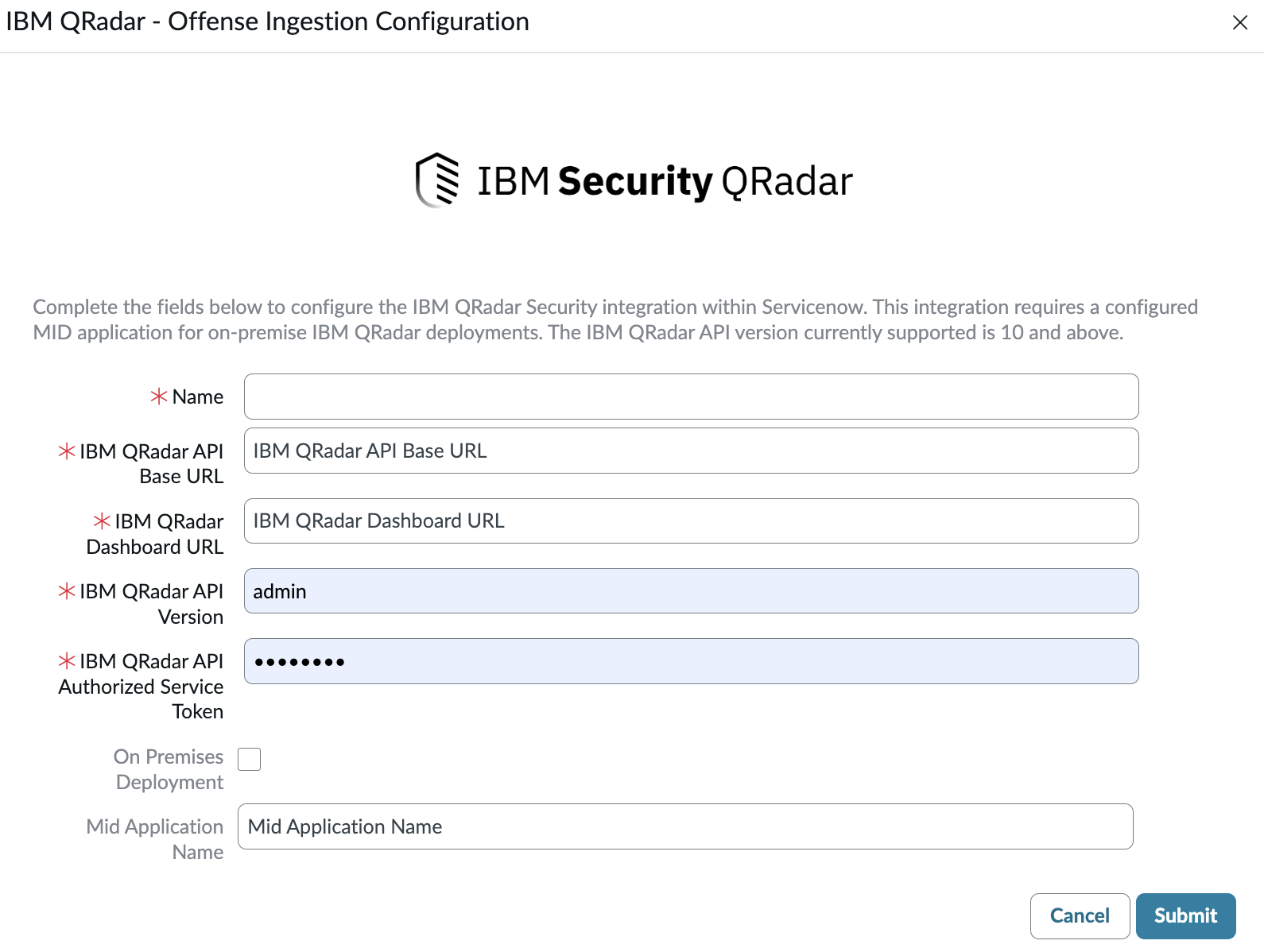The image size is (1264, 952).
Task: Click the IBM Security QRadar heading text
Action: coord(665,181)
